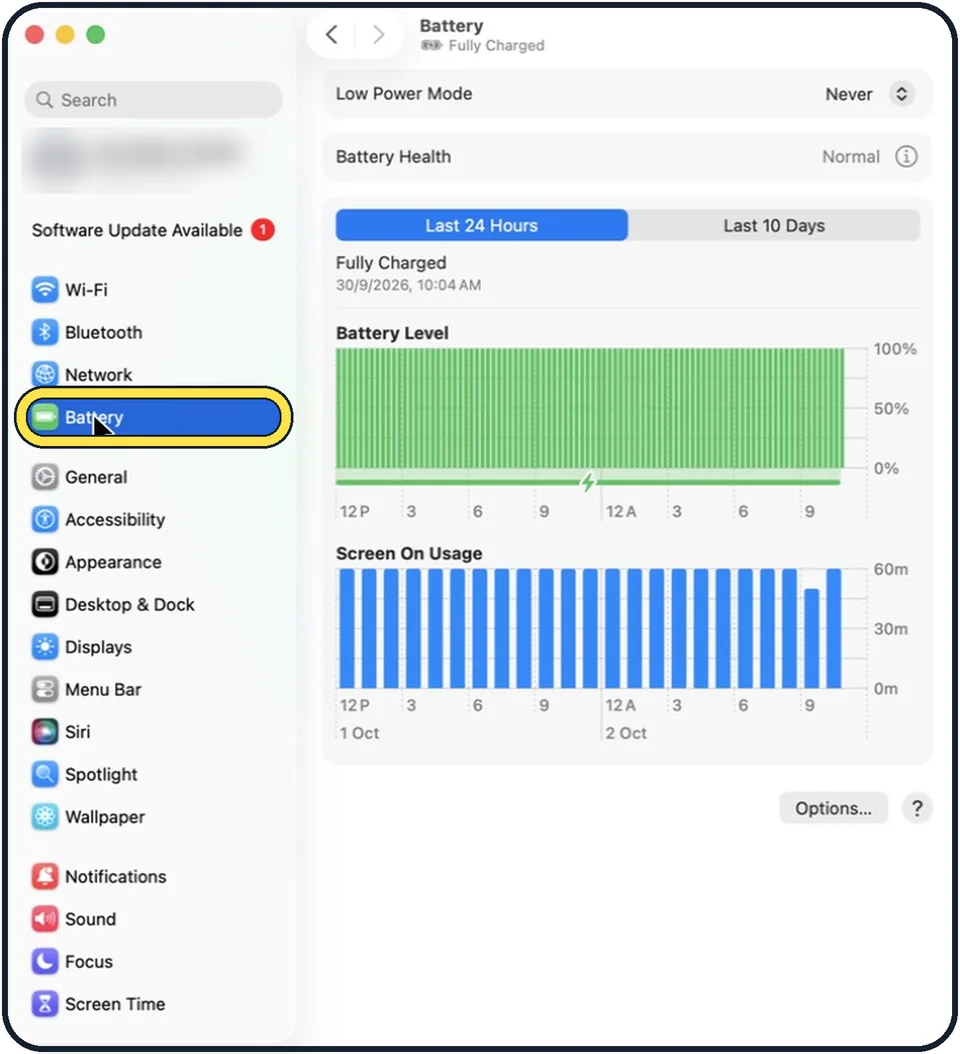Viewport: 960px width, 1054px height.
Task: Click the green Battery icon in sidebar
Action: (x=44, y=417)
